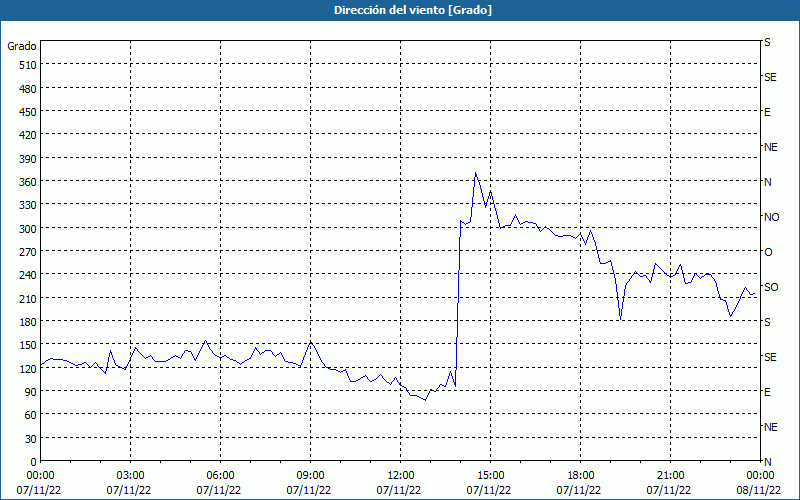Select the 'NE' compass label aligned with 30
The width and height of the screenshot is (800, 500).
(770, 427)
